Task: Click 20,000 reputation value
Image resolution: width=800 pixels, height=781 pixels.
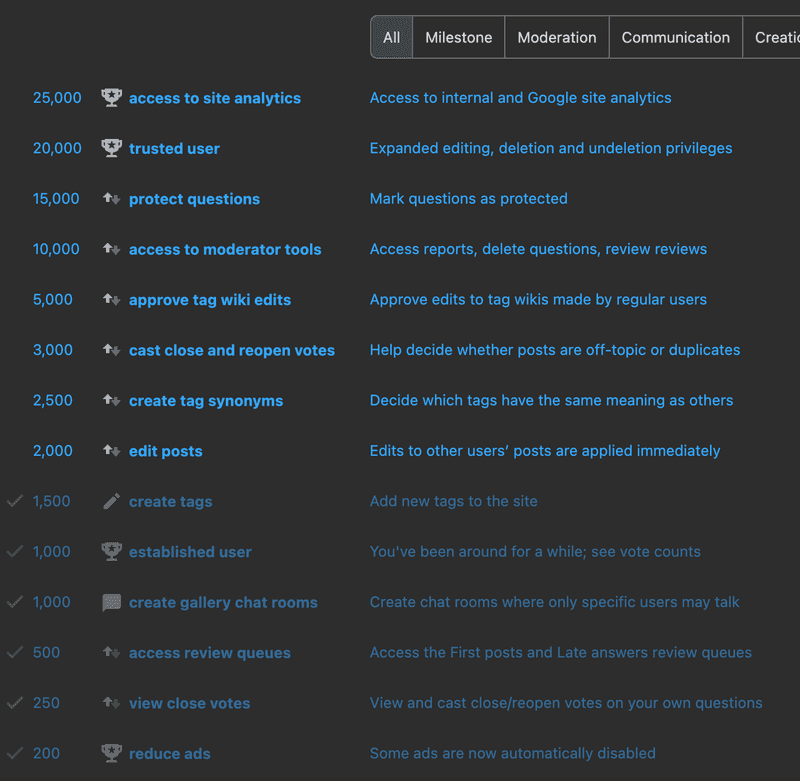Action: [57, 148]
